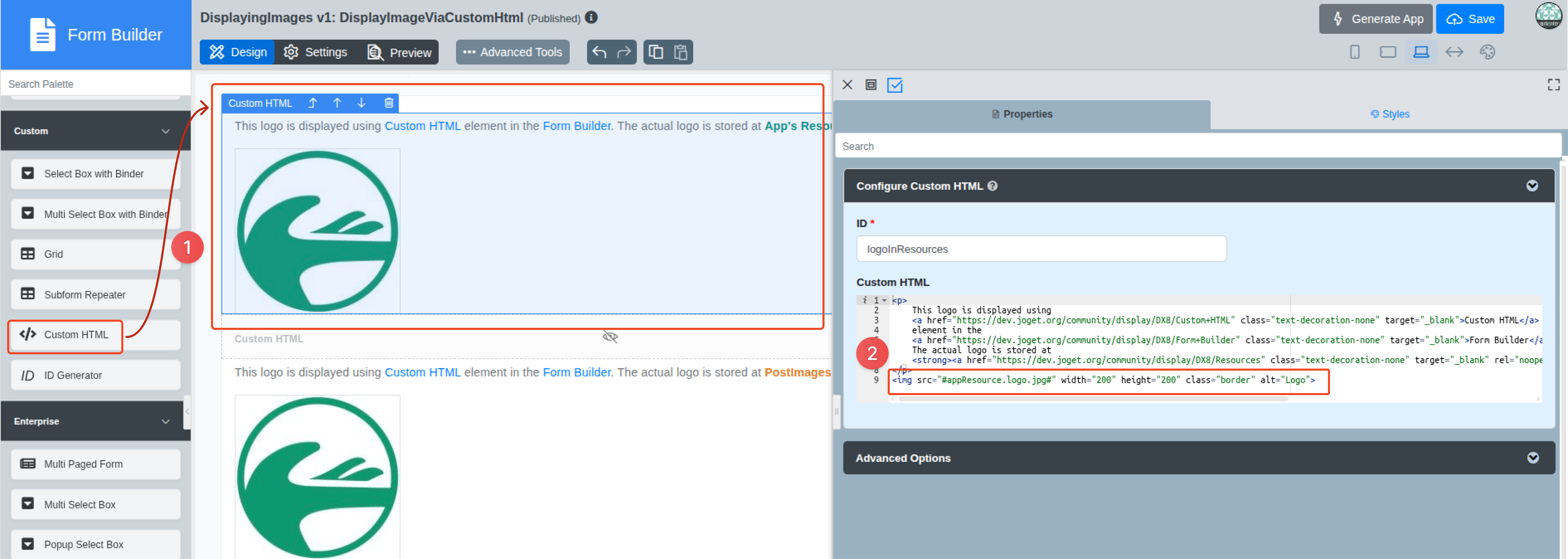Click the code editor horizontal scrollbar
Image resolution: width=1568 pixels, height=559 pixels.
pos(1093,399)
